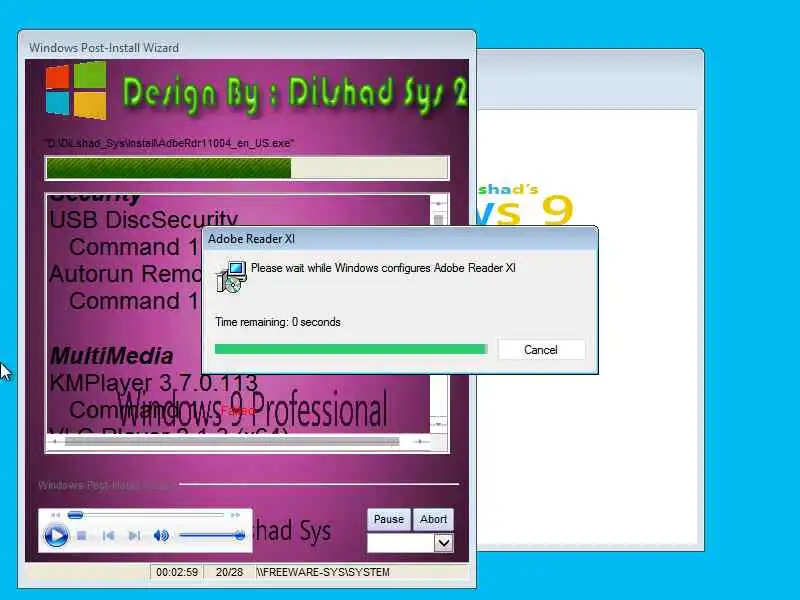Click Command 1 under USB DiscSecurity
The height and width of the screenshot is (600, 800).
pos(134,247)
